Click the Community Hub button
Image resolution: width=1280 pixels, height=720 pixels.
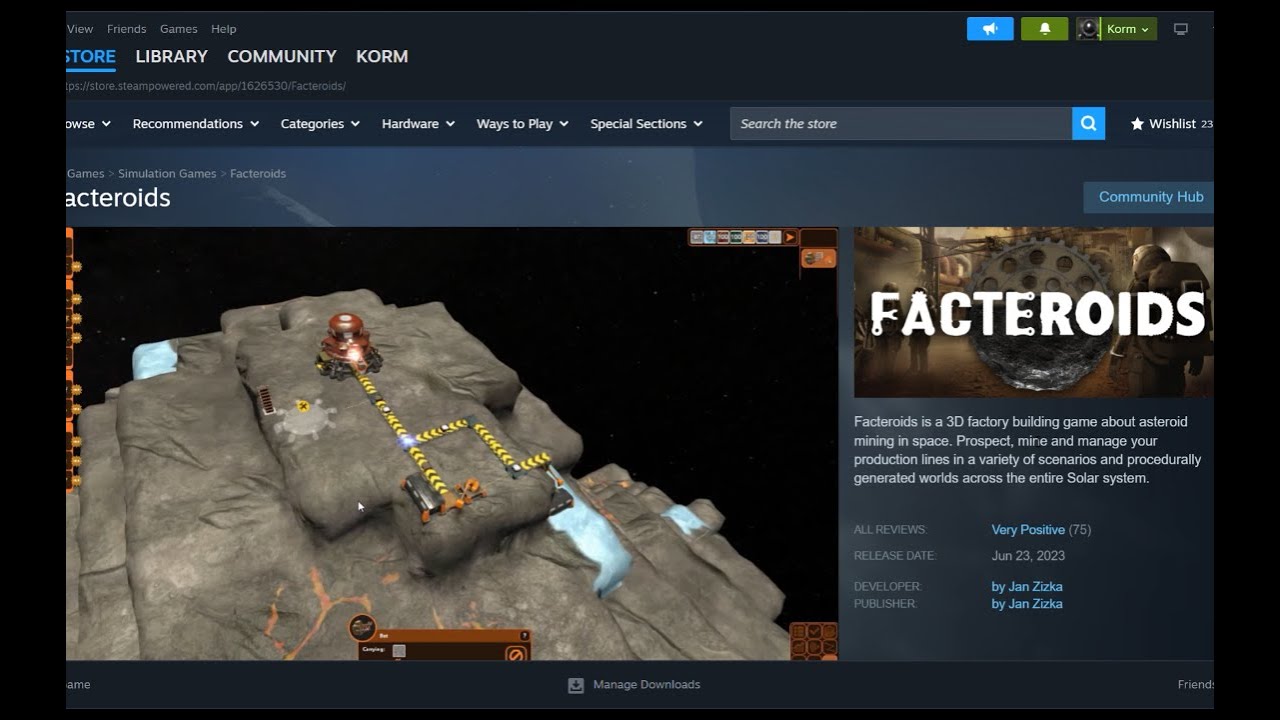click(x=1149, y=197)
